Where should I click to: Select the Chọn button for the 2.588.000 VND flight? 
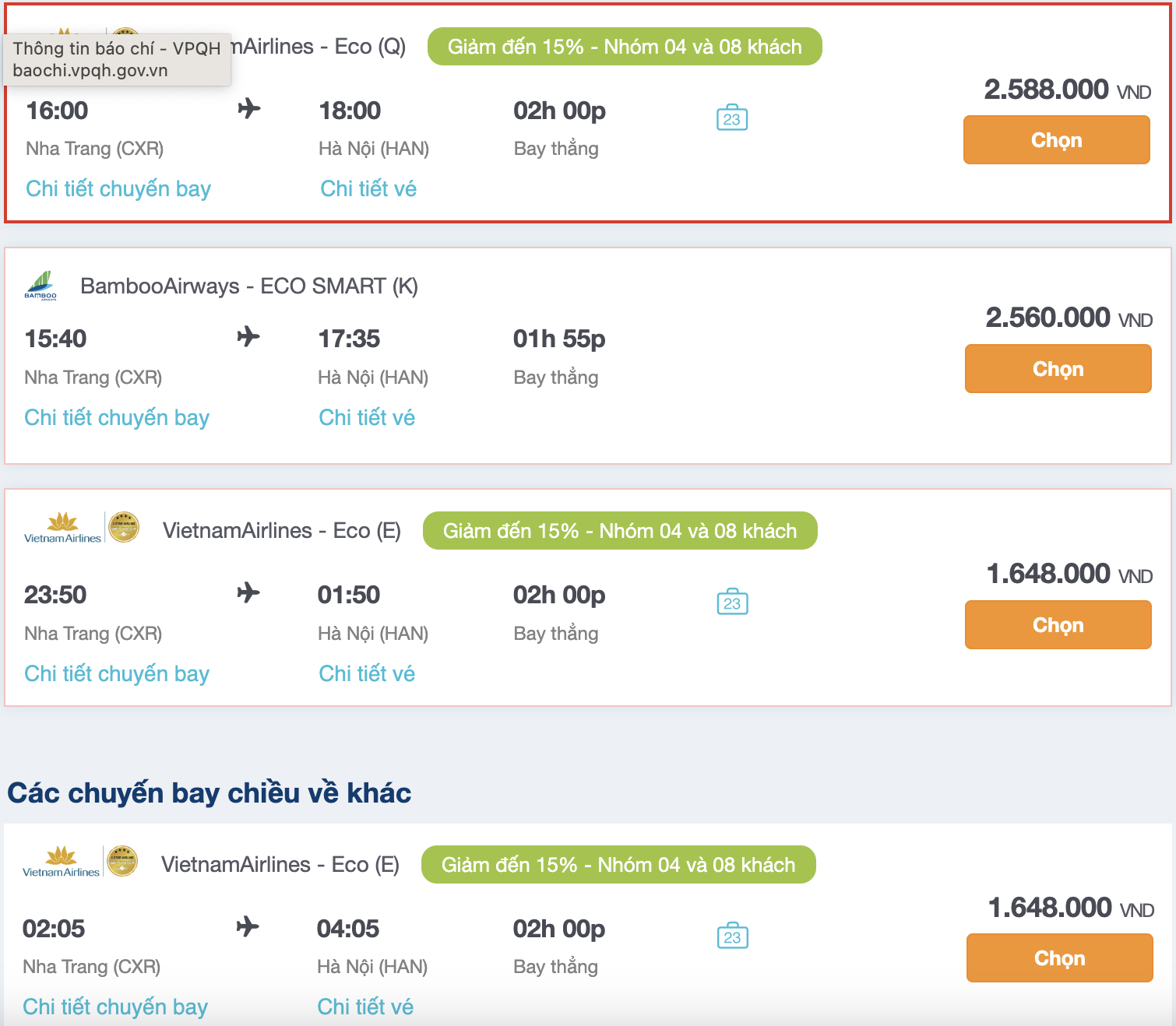pos(1056,140)
